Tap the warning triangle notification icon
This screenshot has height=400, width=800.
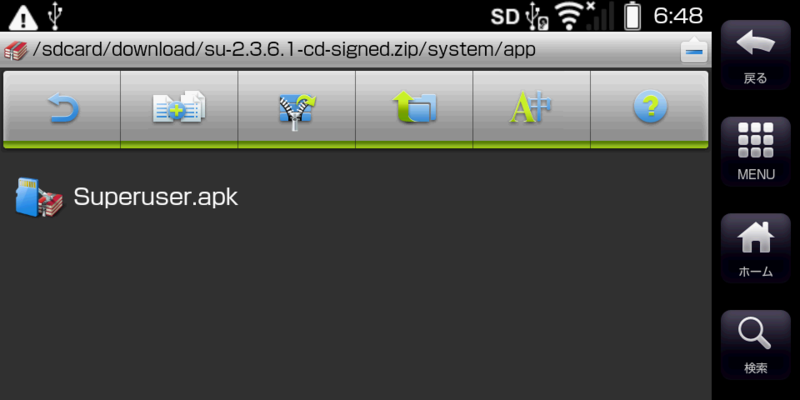[x=23, y=16]
